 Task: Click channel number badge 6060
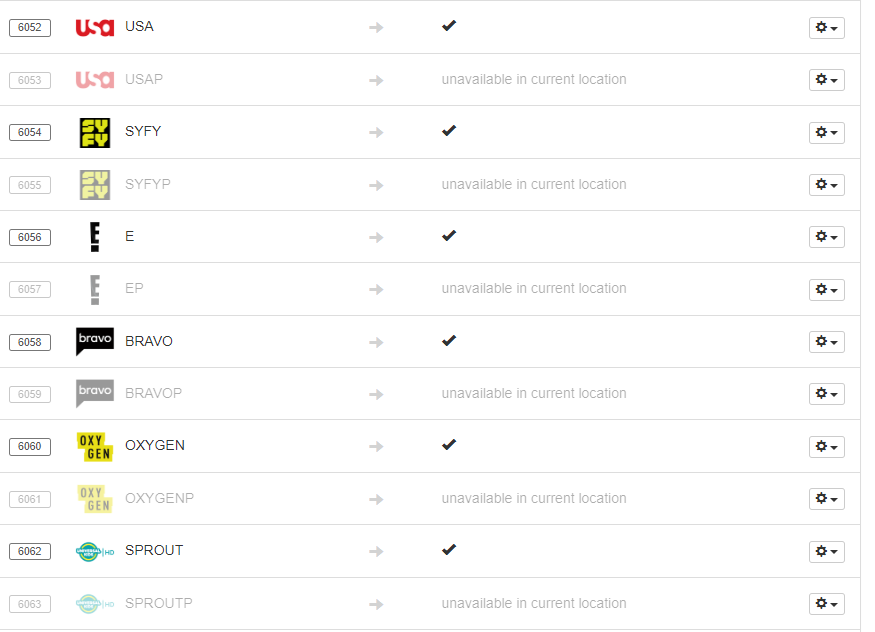[30, 446]
